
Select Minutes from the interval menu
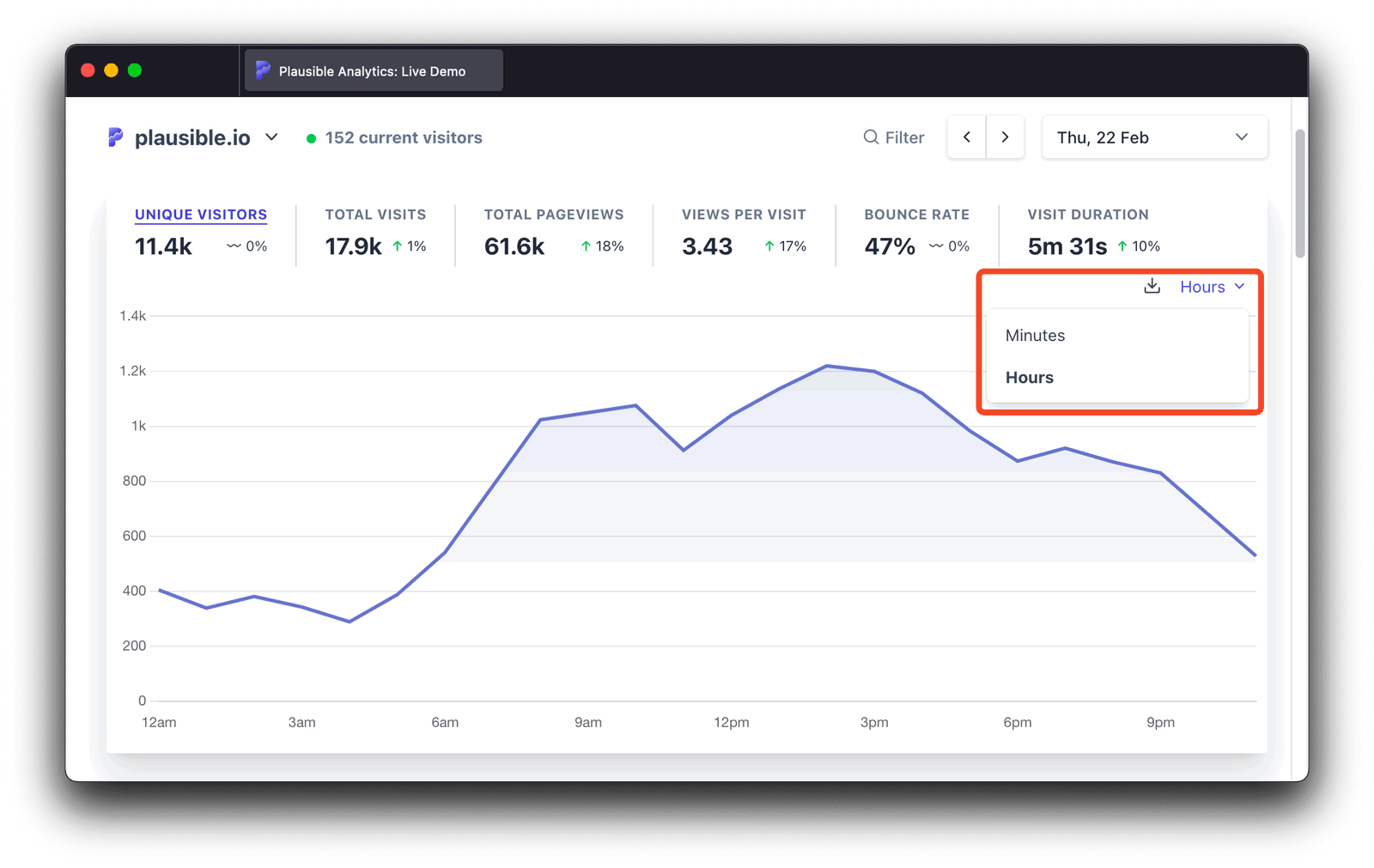click(1035, 336)
